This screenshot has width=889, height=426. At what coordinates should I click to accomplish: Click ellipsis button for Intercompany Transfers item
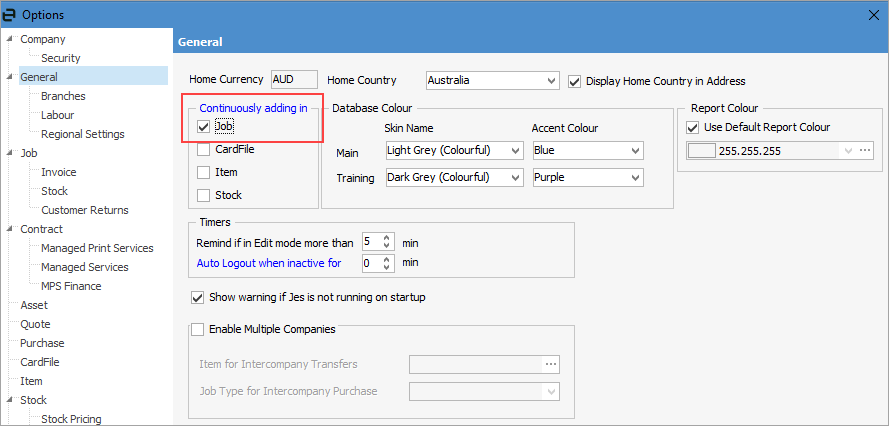tap(550, 364)
